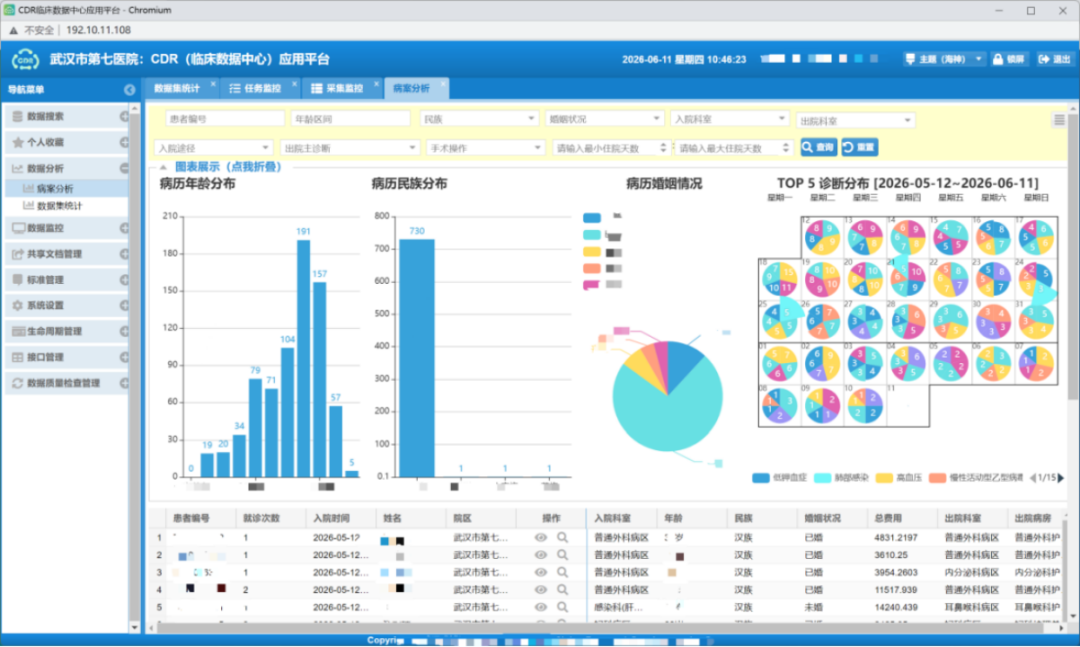Open 系统设置 menu
Image resolution: width=1080 pixels, height=647 pixels.
[x=66, y=305]
